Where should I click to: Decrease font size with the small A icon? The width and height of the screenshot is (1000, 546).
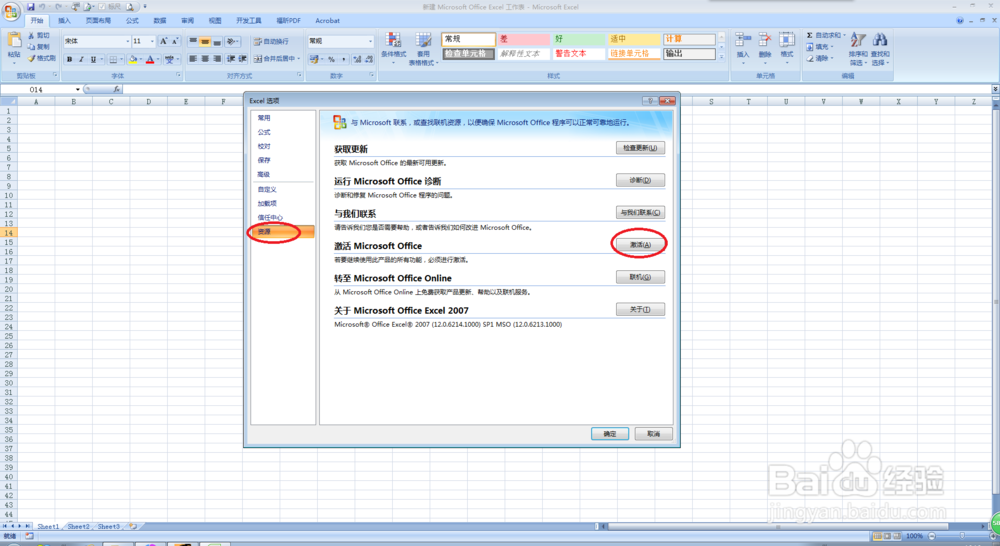[175, 41]
